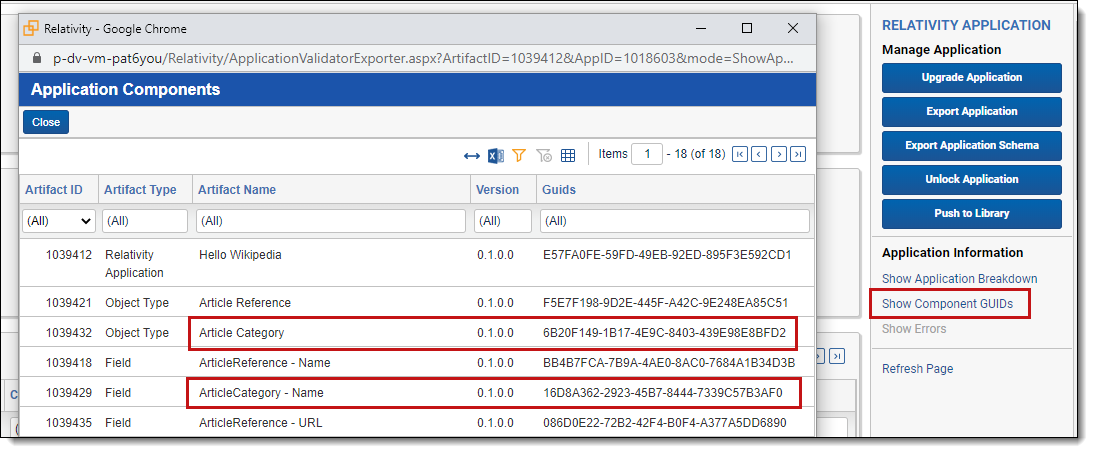This screenshot has width=1093, height=453.
Task: Sort by the Artifact Name column header
Action: pyautogui.click(x=237, y=190)
